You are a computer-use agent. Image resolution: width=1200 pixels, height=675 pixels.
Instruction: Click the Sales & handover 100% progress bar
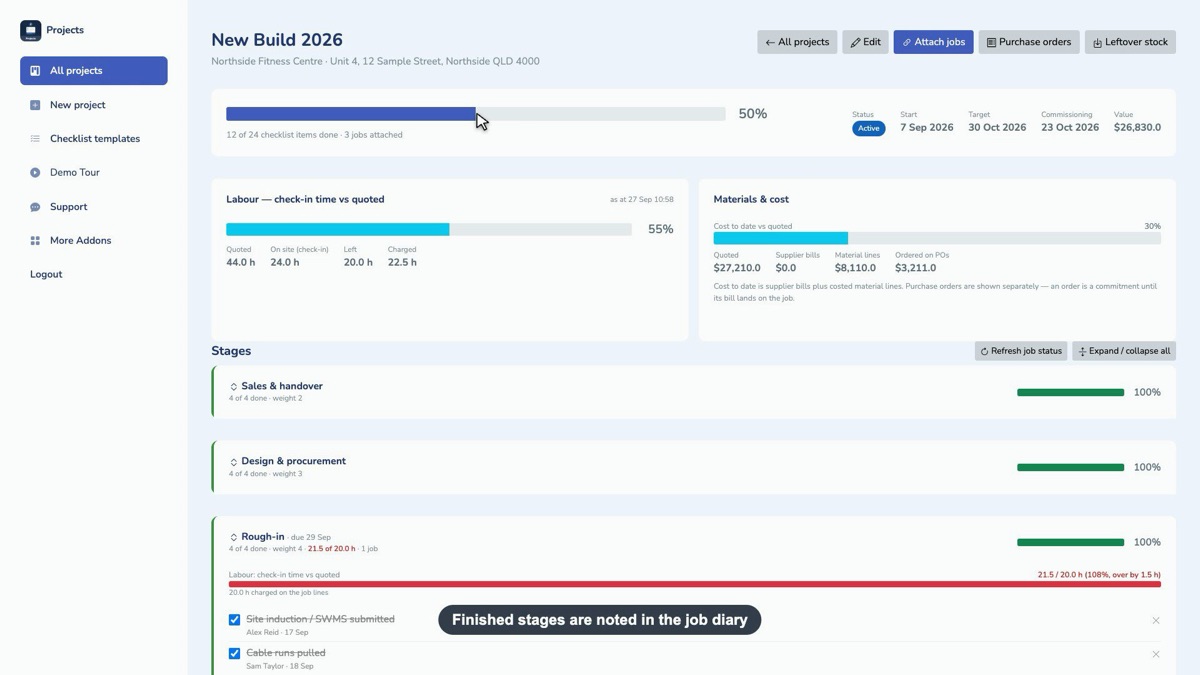pyautogui.click(x=1070, y=392)
